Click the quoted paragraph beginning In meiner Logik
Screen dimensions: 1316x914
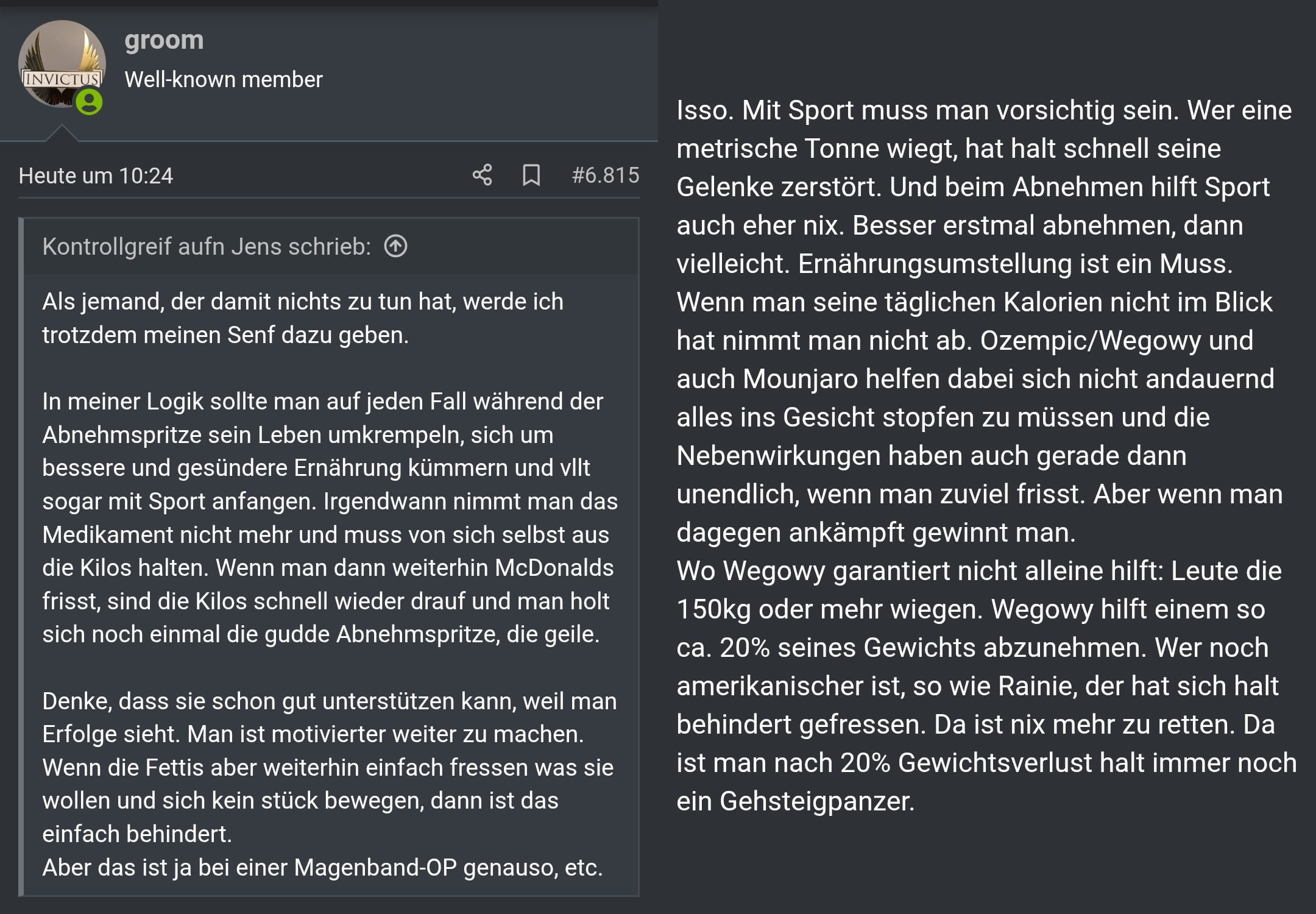330,518
